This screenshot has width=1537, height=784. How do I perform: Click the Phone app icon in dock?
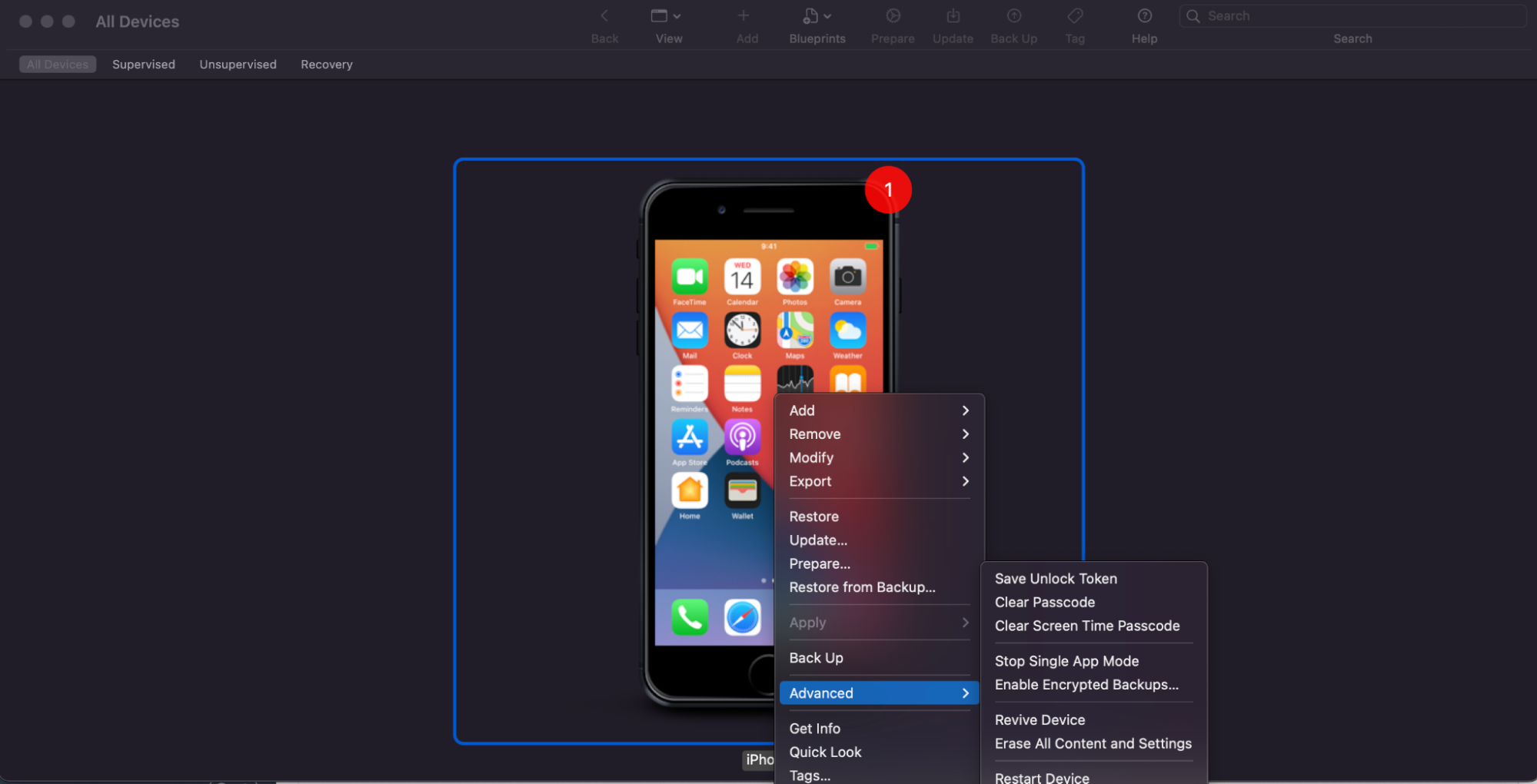pos(690,617)
